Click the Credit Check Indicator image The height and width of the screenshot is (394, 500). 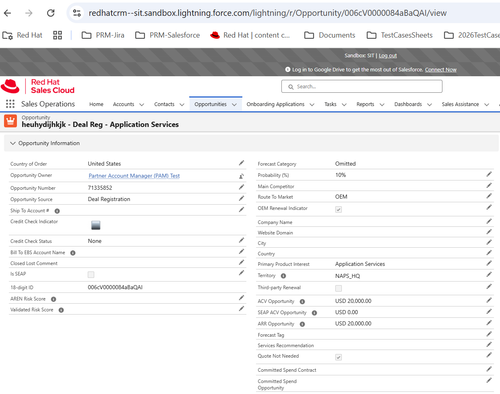[x=96, y=225]
